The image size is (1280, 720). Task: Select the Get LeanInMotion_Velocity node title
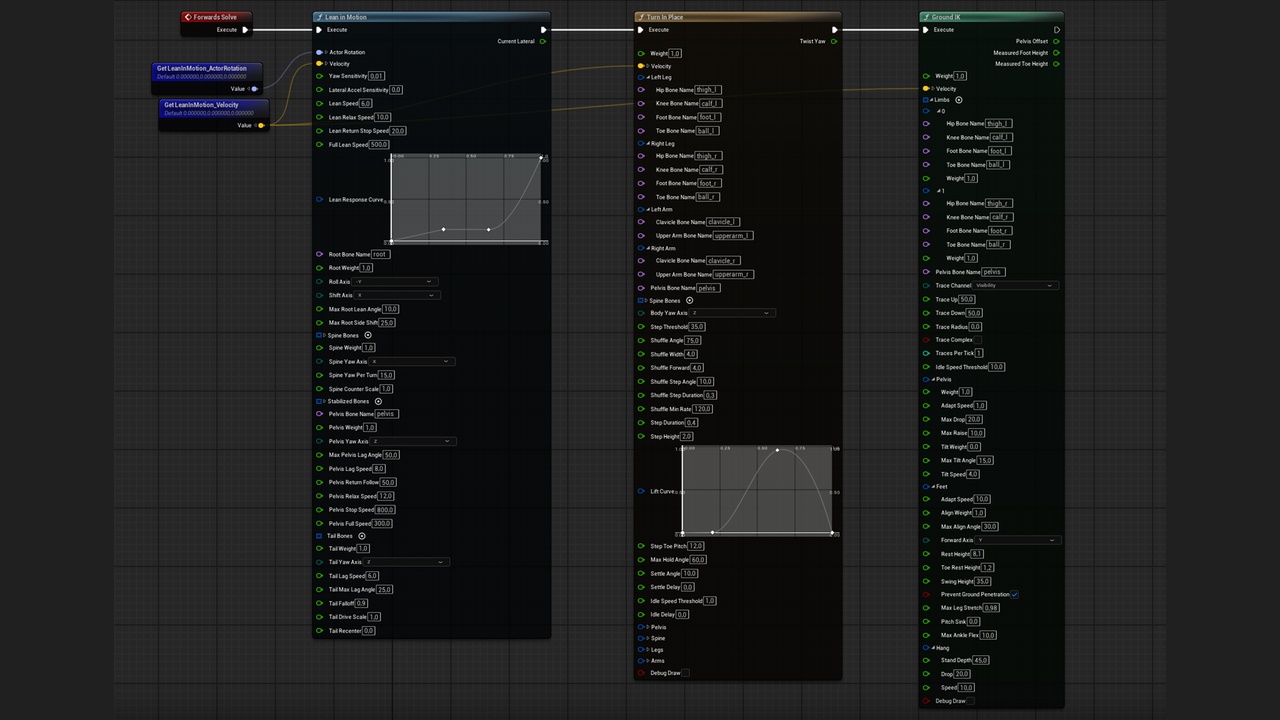[201, 104]
